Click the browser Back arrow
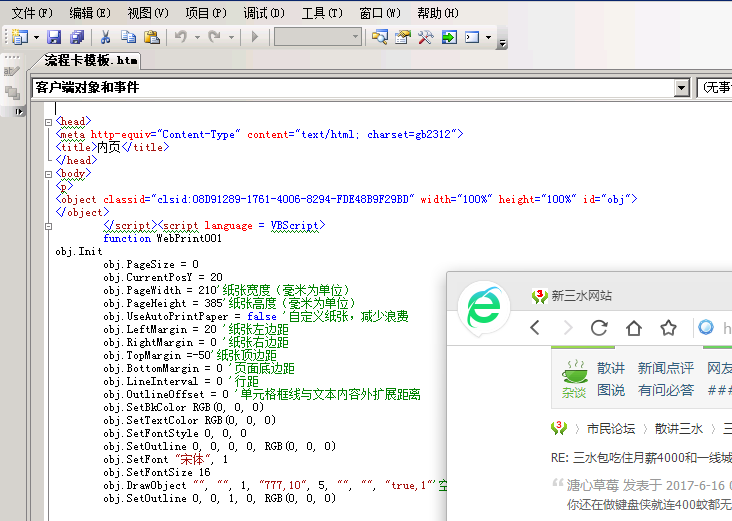 pos(535,328)
